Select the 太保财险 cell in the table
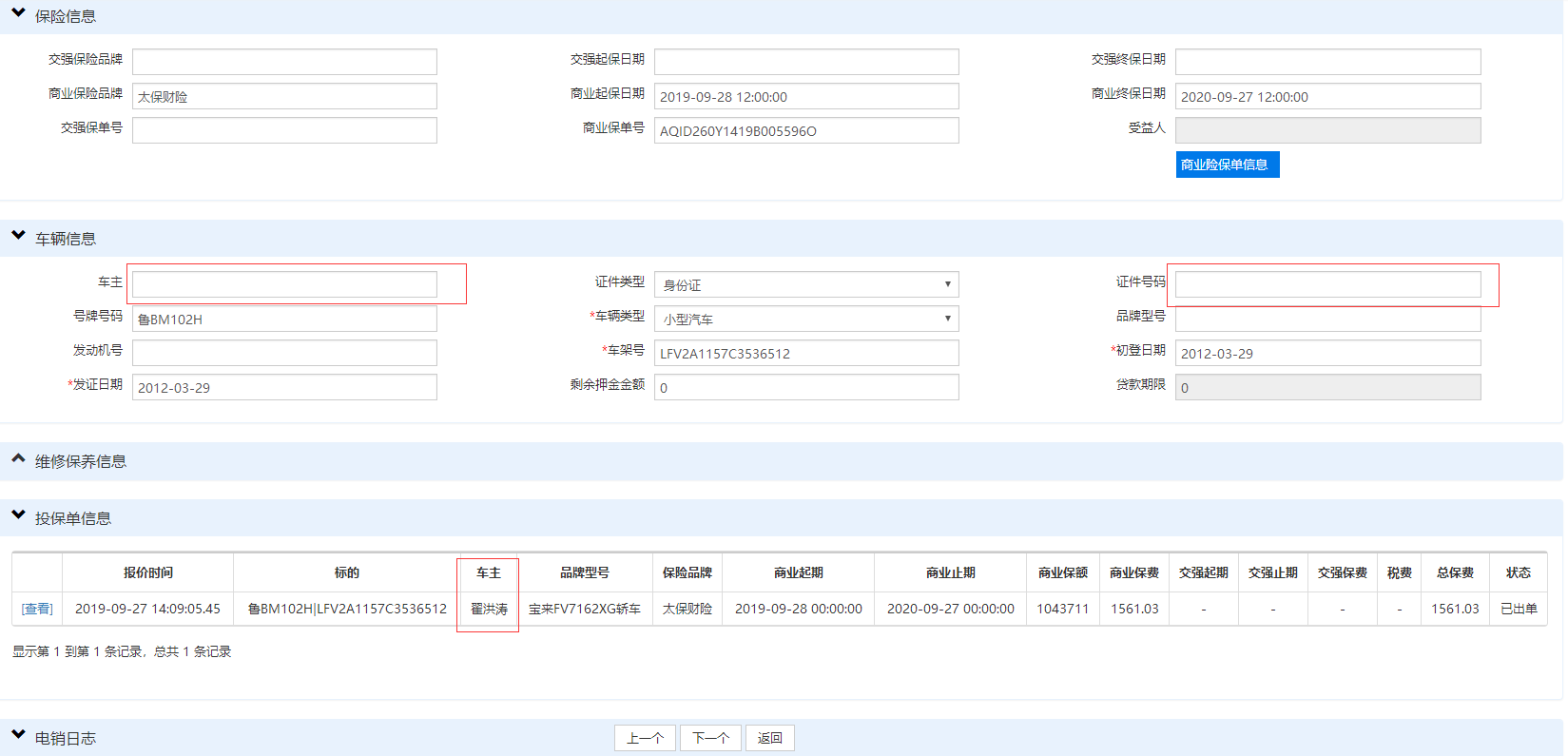The width and height of the screenshot is (1568, 756). click(x=687, y=609)
